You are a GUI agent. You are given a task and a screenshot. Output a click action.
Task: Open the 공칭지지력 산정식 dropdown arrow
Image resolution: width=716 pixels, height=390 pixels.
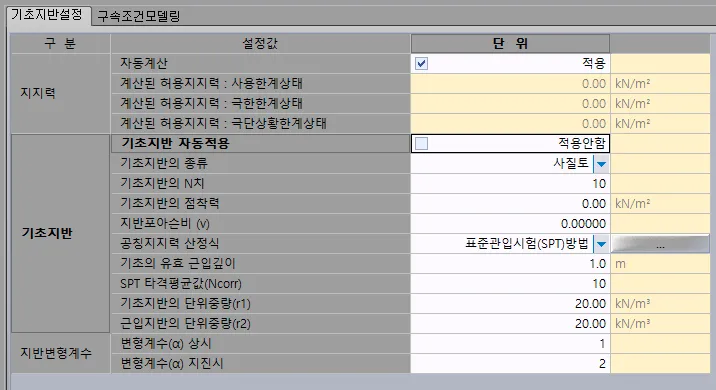click(601, 243)
